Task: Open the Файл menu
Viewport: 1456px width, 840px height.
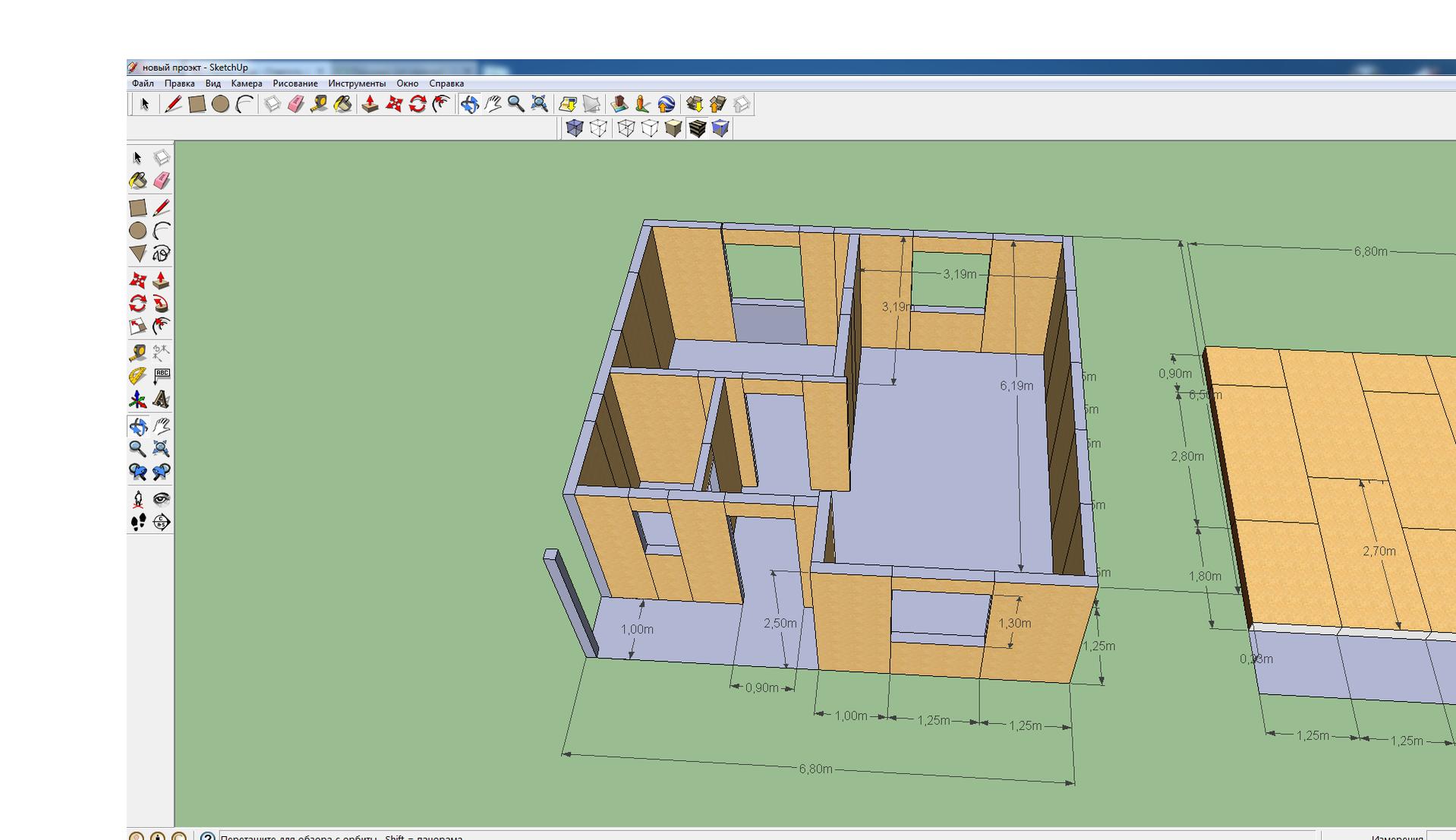Action: coord(143,84)
